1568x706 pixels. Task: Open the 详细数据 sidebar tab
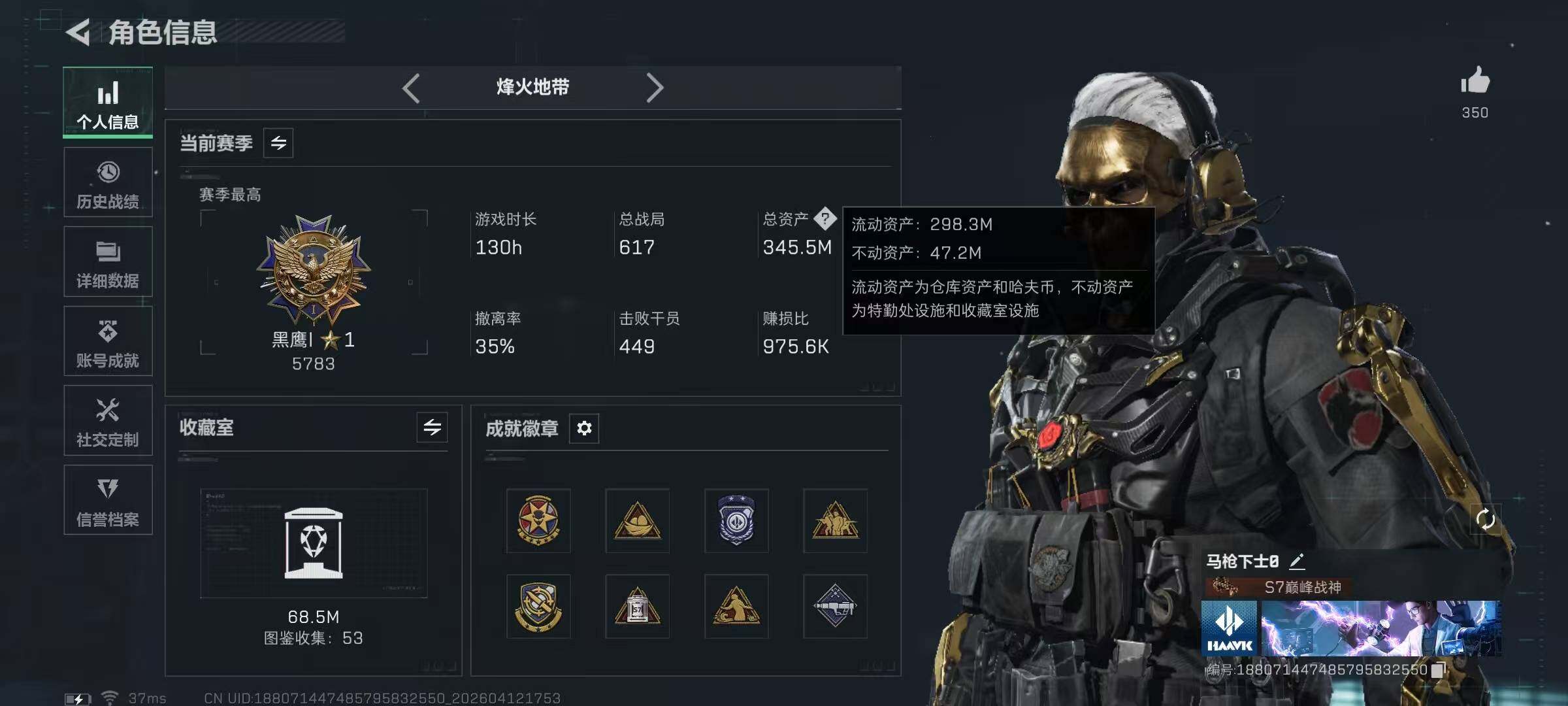click(x=108, y=261)
